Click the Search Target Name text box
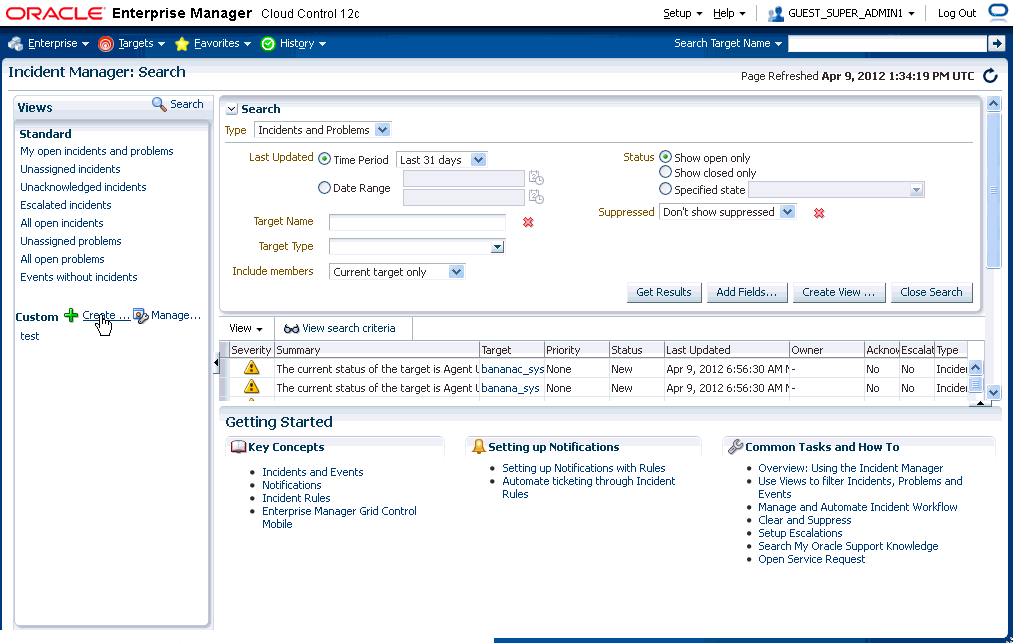 887,43
